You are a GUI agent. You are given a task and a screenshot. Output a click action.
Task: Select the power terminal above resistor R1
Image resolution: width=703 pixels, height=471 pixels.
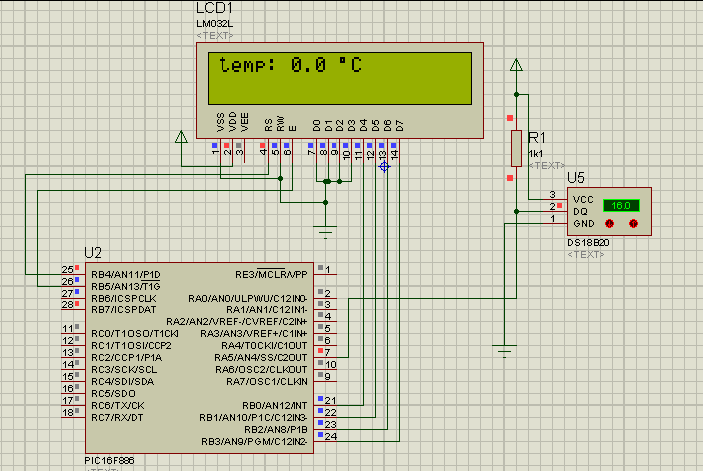pyautogui.click(x=516, y=67)
